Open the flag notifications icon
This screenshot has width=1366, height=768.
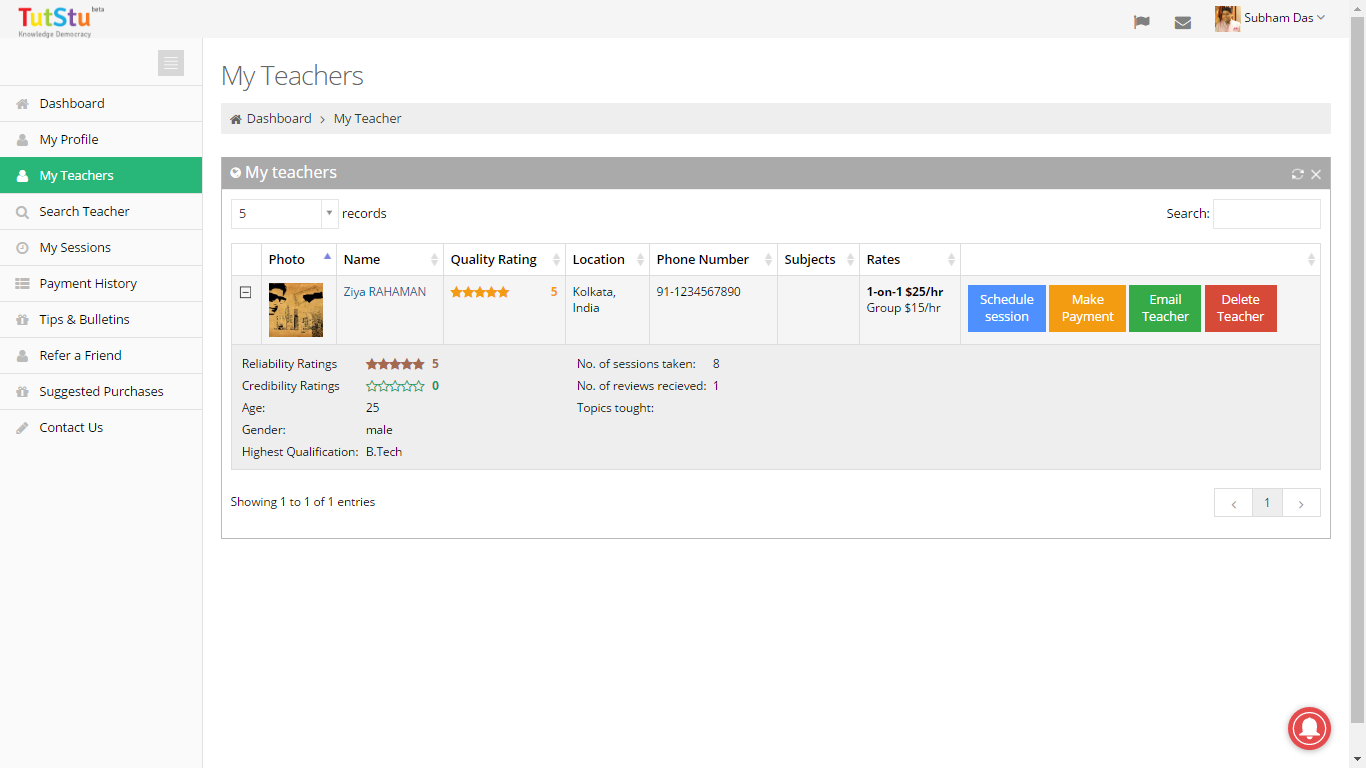(1141, 22)
